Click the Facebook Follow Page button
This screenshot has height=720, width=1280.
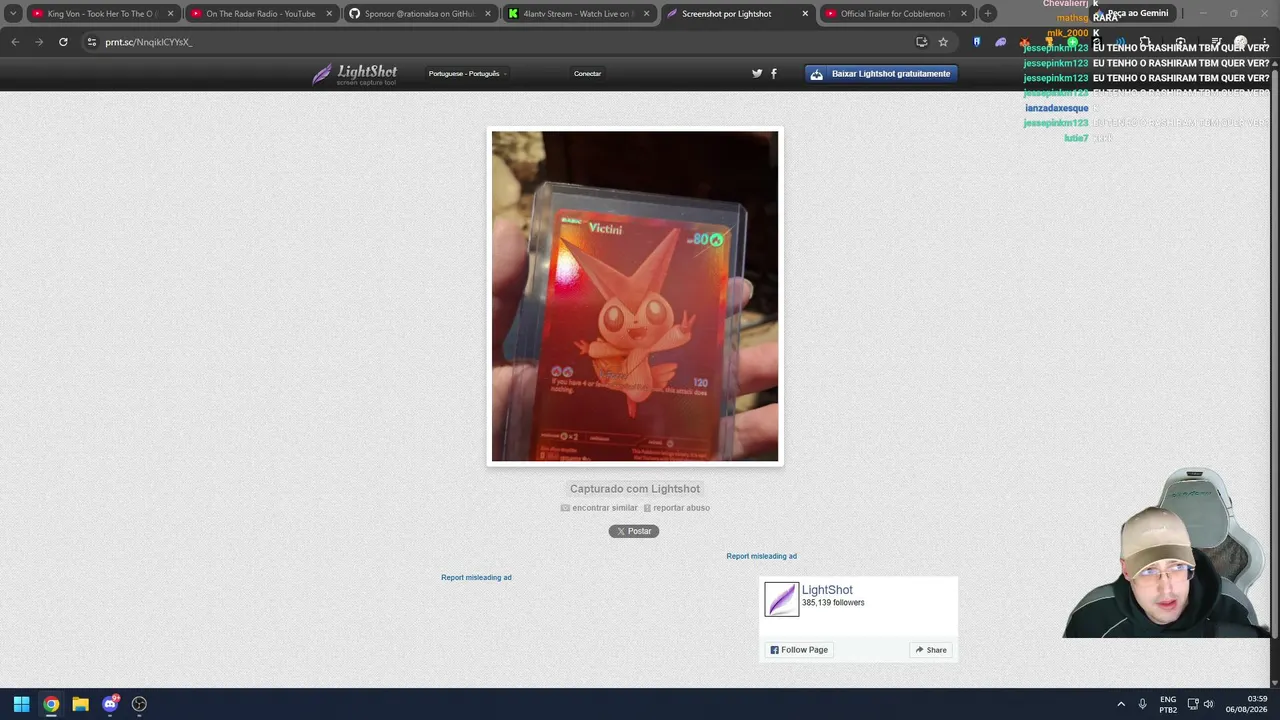(799, 650)
